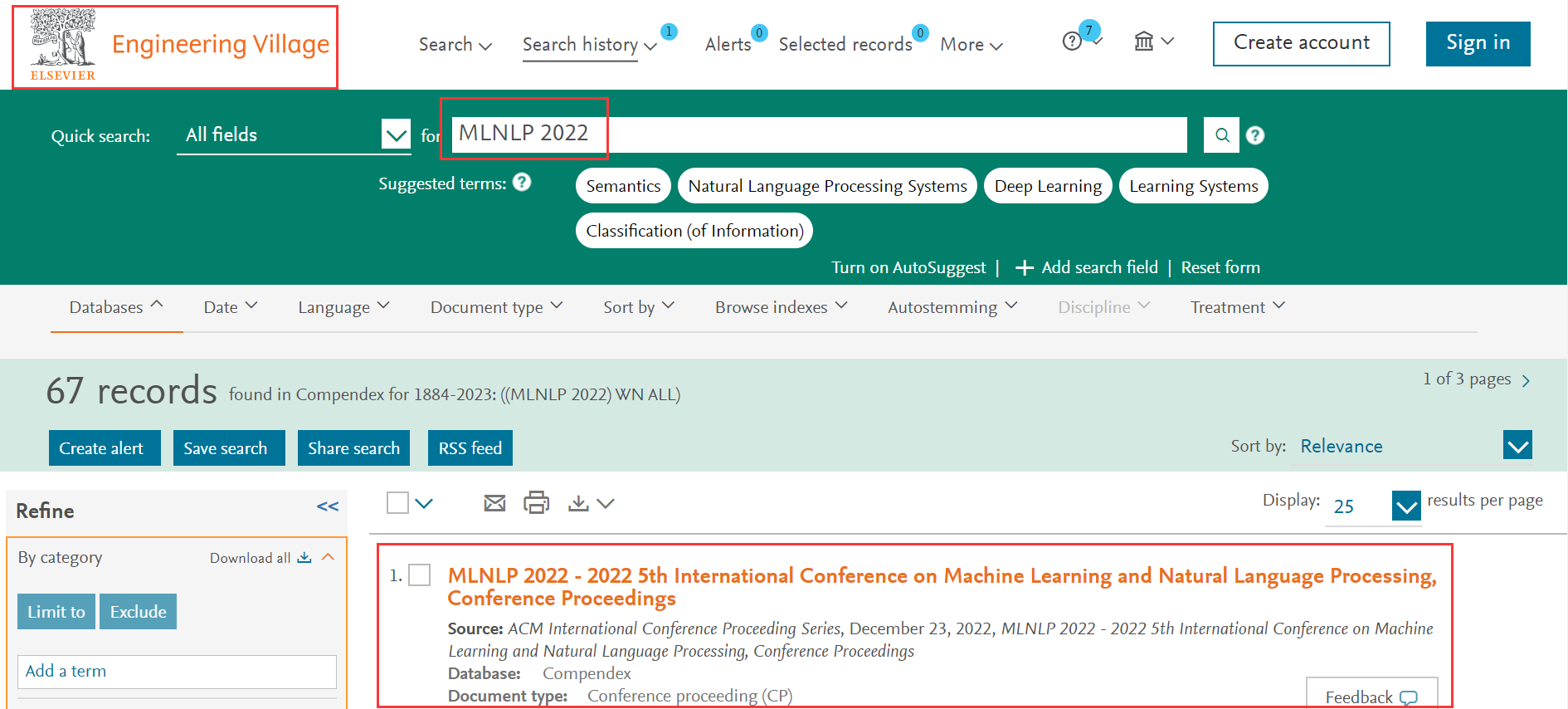Click the Natural Language Processing Systems suggestion
This screenshot has width=1568, height=709.
coord(827,186)
